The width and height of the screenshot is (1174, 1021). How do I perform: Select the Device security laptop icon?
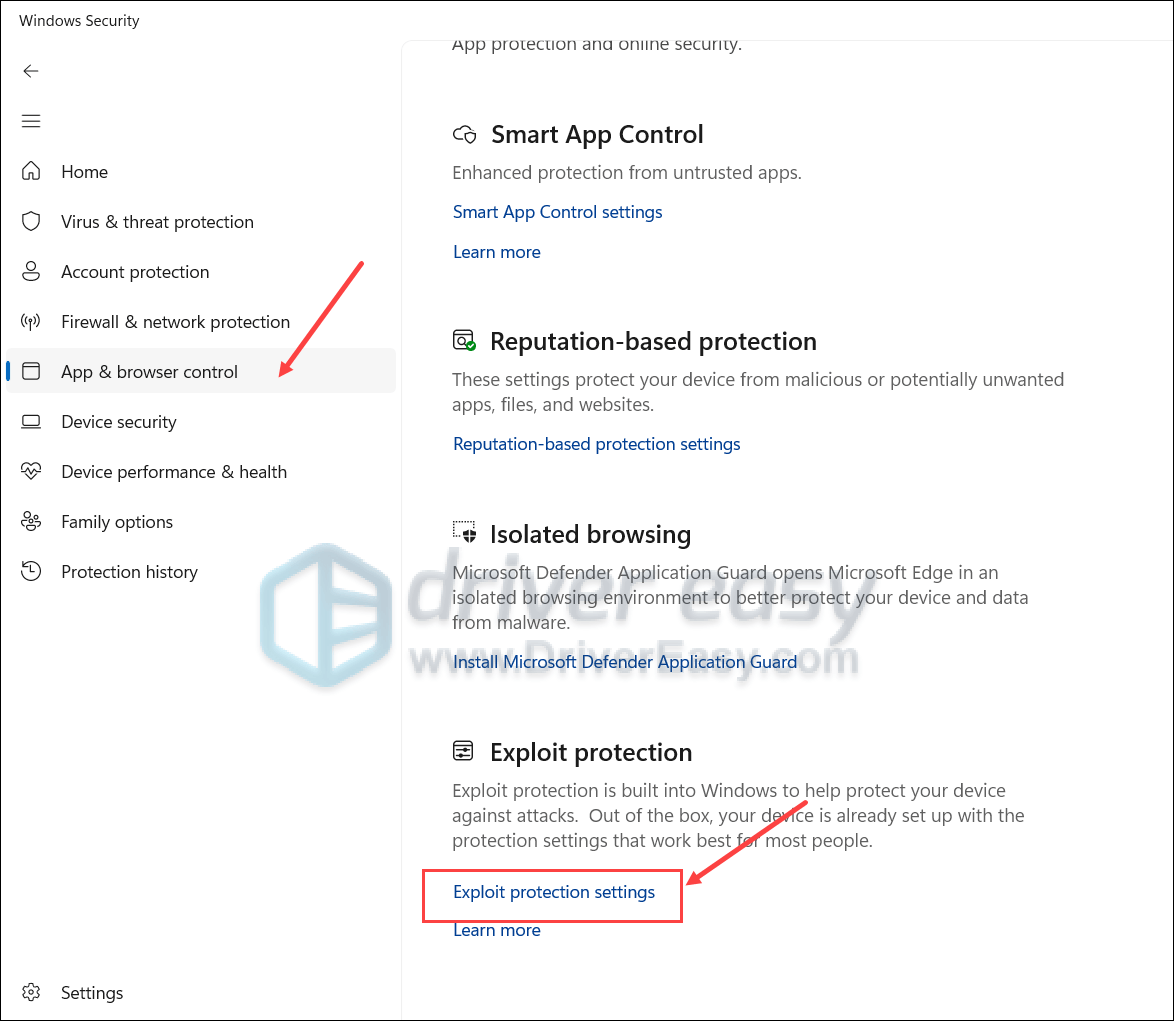tap(31, 421)
